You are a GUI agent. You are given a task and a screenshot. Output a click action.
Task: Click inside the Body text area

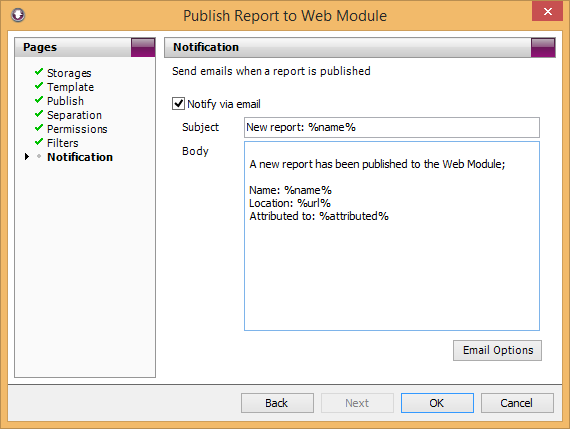(392, 236)
